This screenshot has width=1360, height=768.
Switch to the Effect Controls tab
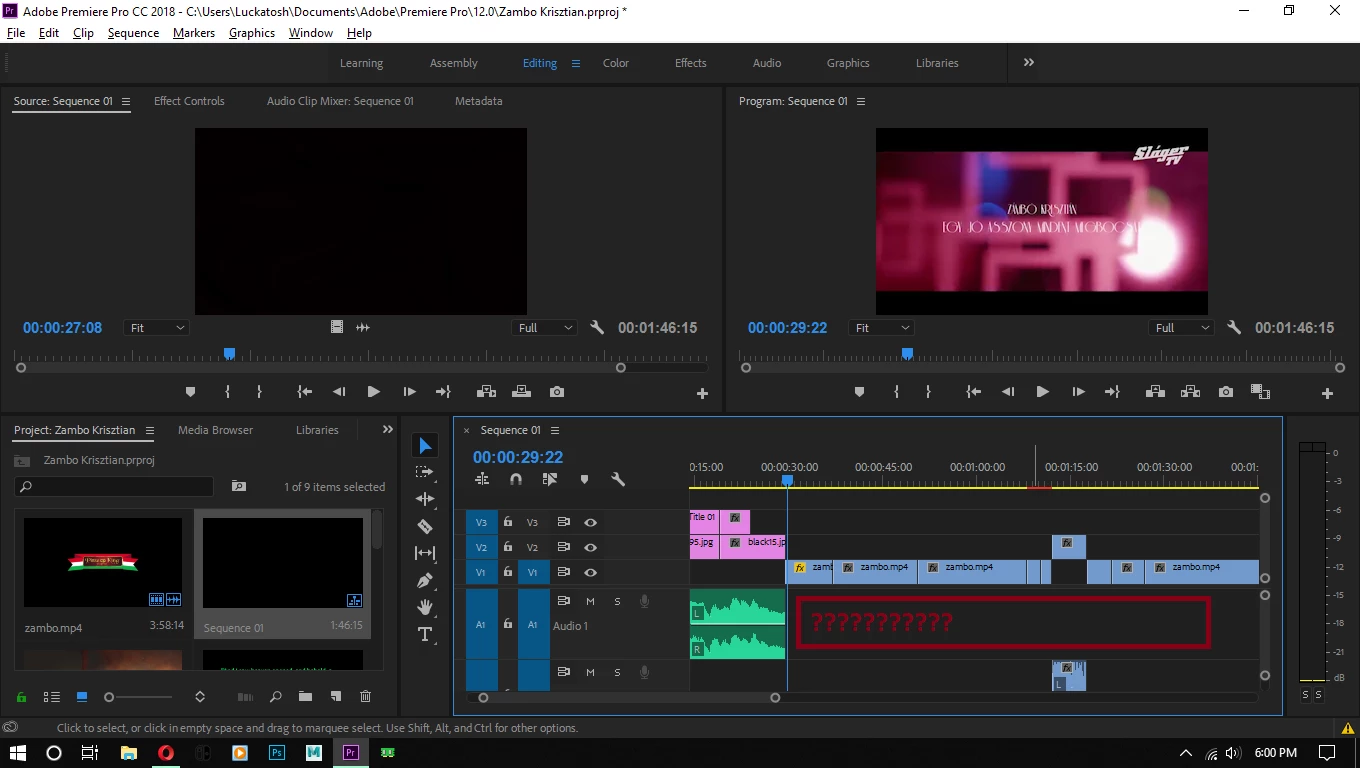pos(189,101)
